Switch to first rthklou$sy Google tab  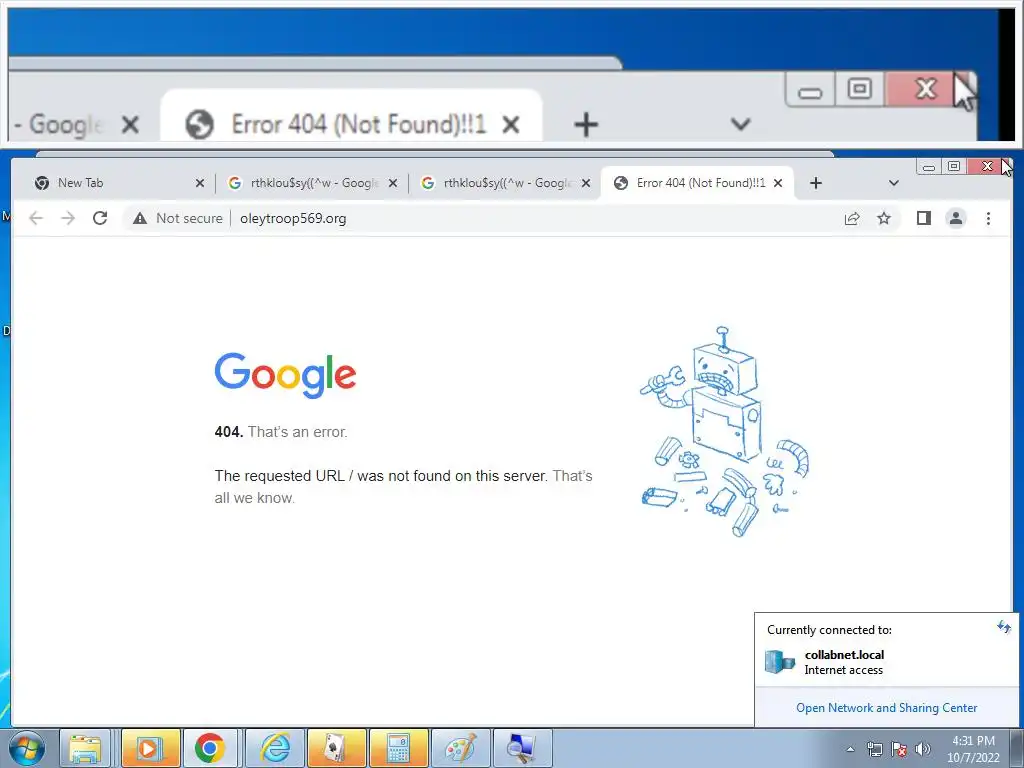pyautogui.click(x=312, y=183)
